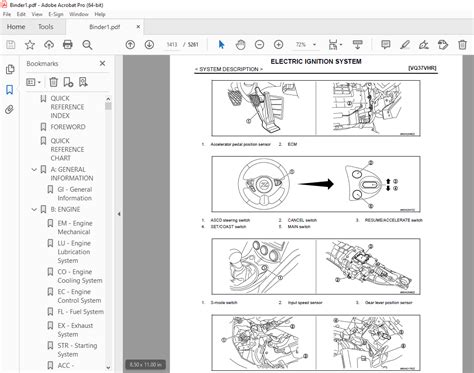Click the stamp tool icon

coord(443,45)
